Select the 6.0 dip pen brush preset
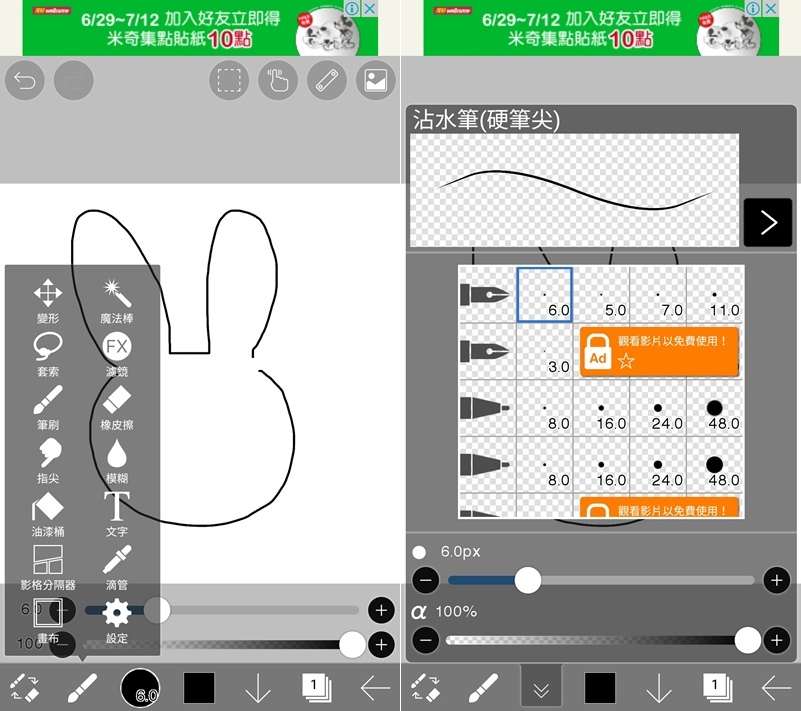This screenshot has height=711, width=801. click(545, 295)
